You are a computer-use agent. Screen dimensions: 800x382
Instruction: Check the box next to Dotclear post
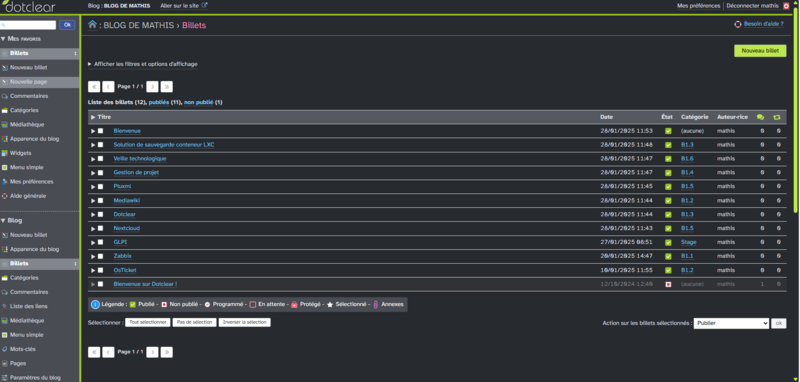tap(101, 214)
